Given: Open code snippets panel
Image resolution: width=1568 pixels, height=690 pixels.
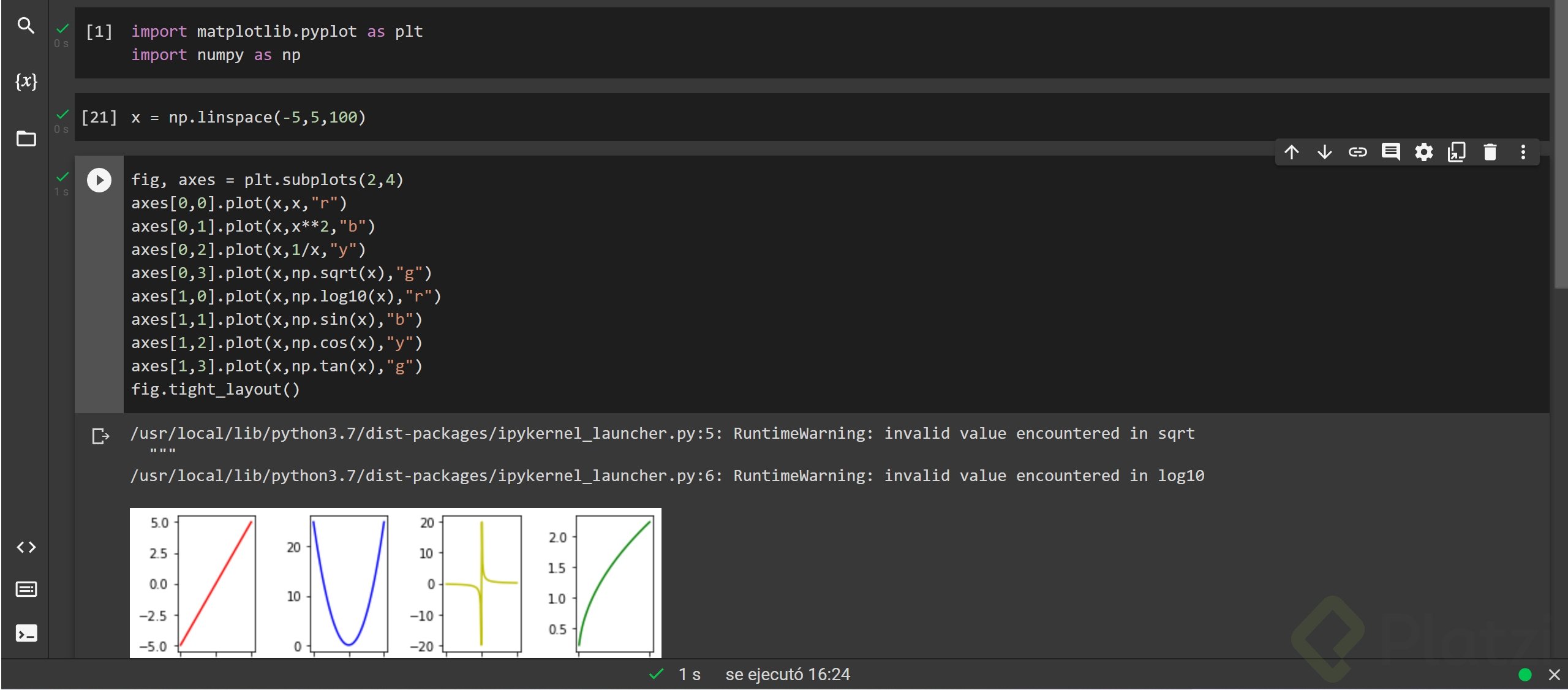Looking at the screenshot, I should [26, 547].
